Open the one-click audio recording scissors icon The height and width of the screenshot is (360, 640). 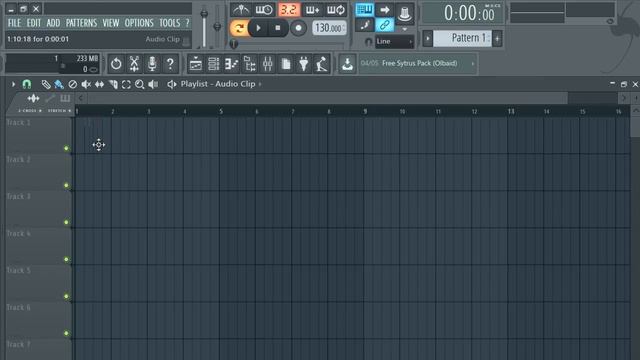click(134, 64)
